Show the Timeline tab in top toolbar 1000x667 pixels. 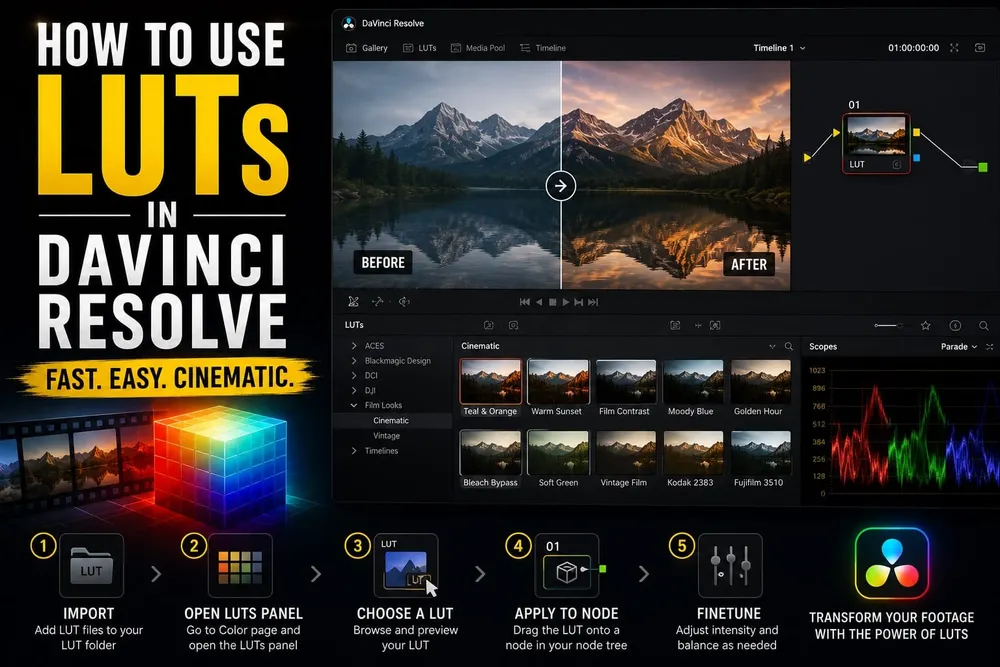pos(543,48)
